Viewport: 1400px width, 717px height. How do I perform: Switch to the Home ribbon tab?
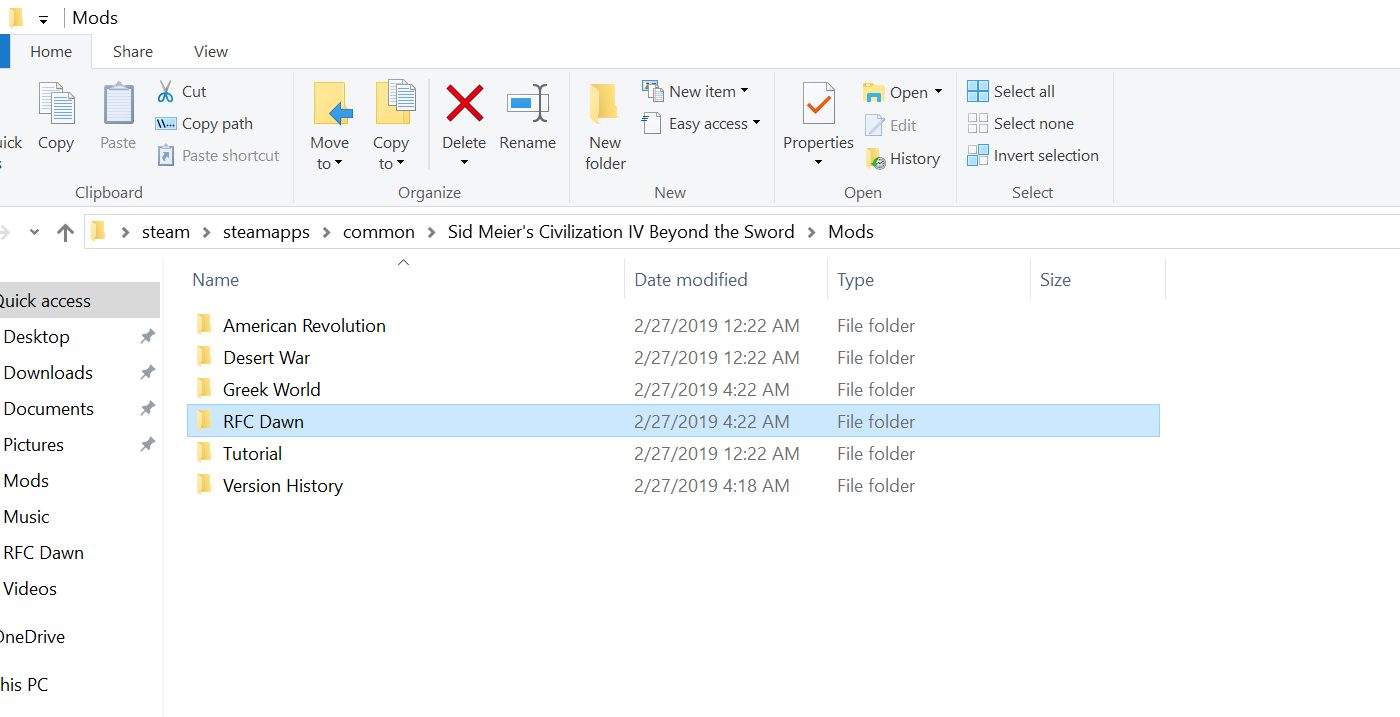51,52
